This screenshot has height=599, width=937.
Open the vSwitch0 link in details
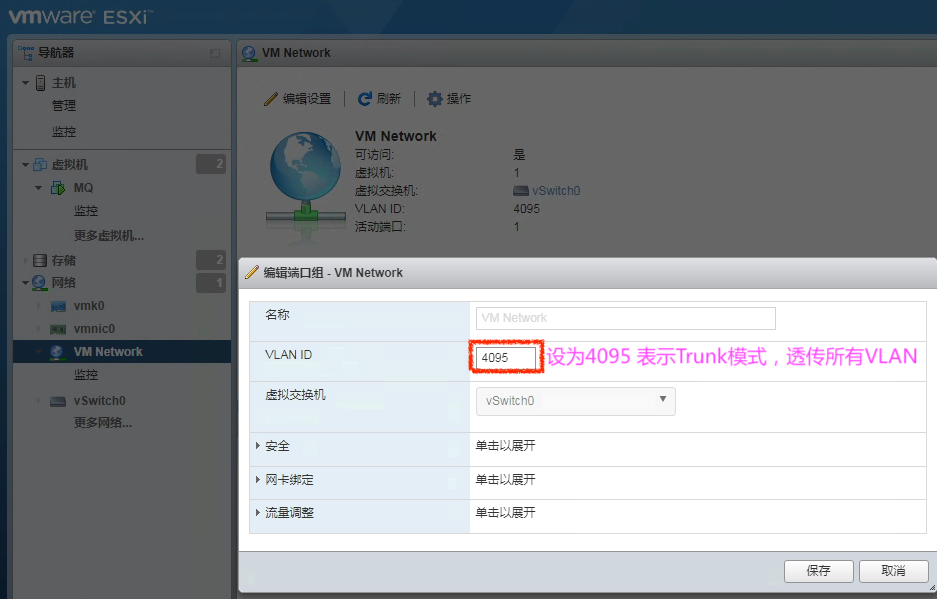(556, 191)
